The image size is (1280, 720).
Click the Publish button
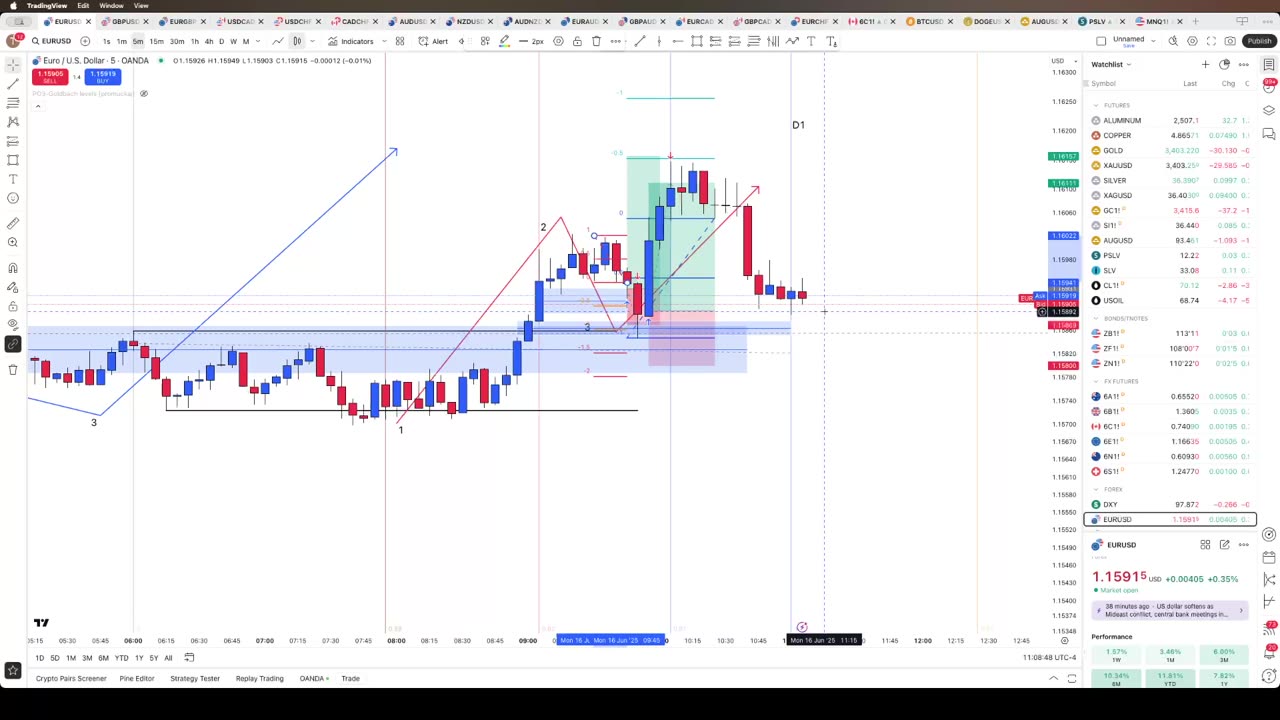[x=1259, y=41]
